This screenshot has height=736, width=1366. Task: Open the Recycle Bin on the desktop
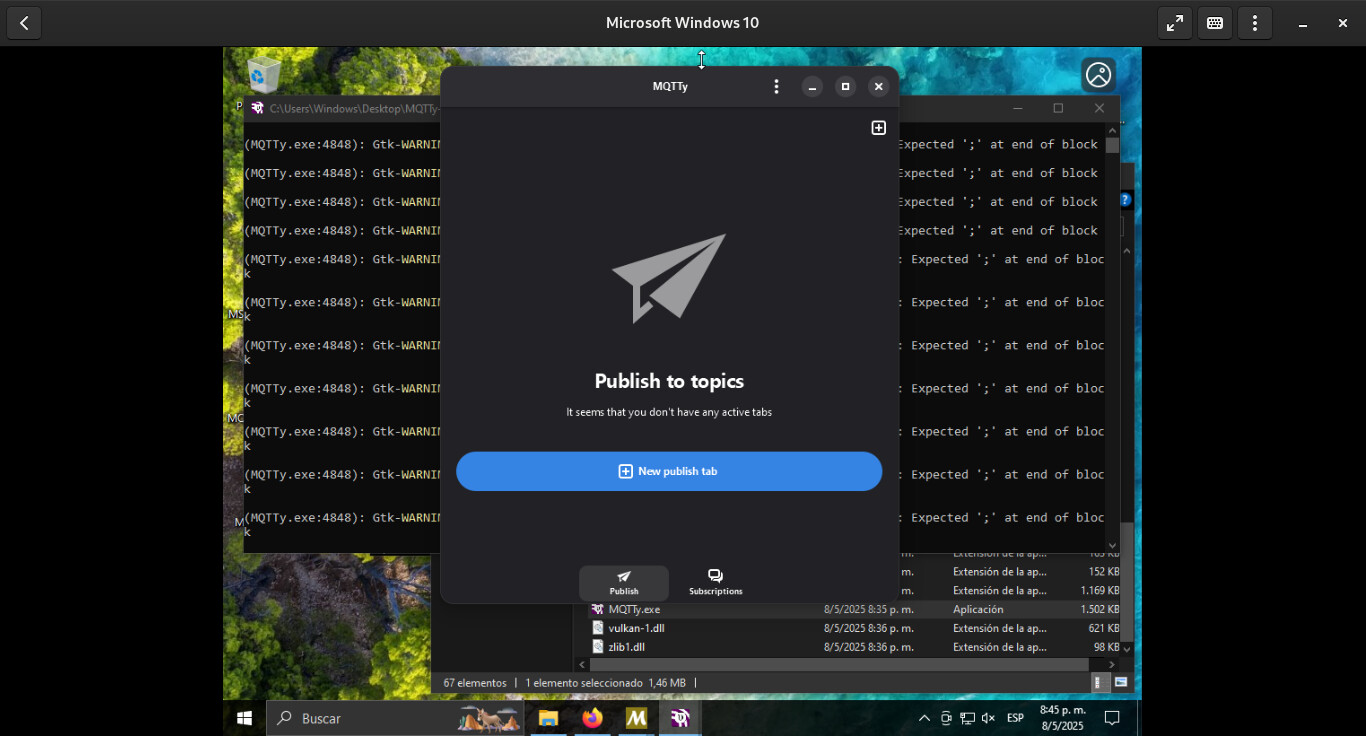(x=263, y=75)
